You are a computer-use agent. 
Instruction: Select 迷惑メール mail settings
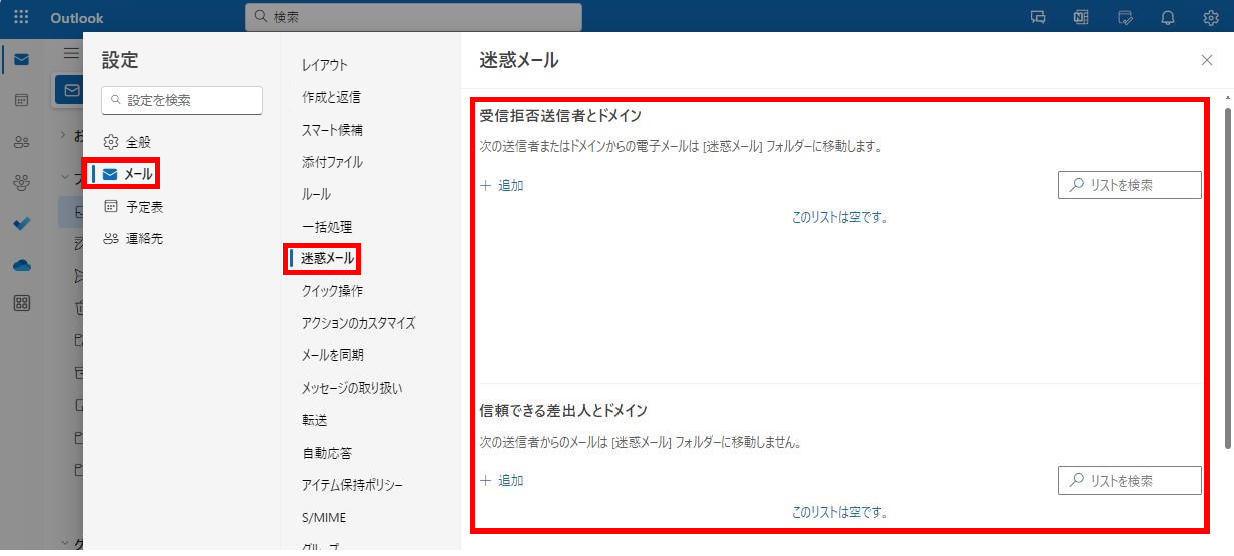click(x=328, y=259)
